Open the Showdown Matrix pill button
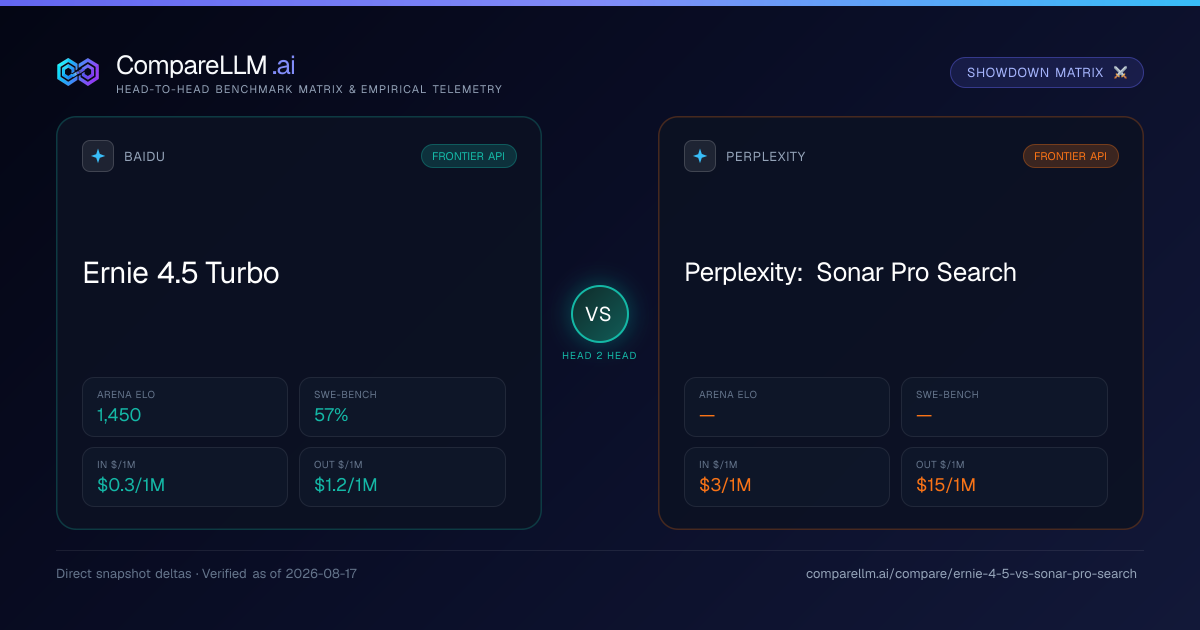Image resolution: width=1200 pixels, height=630 pixels. pos(1047,73)
